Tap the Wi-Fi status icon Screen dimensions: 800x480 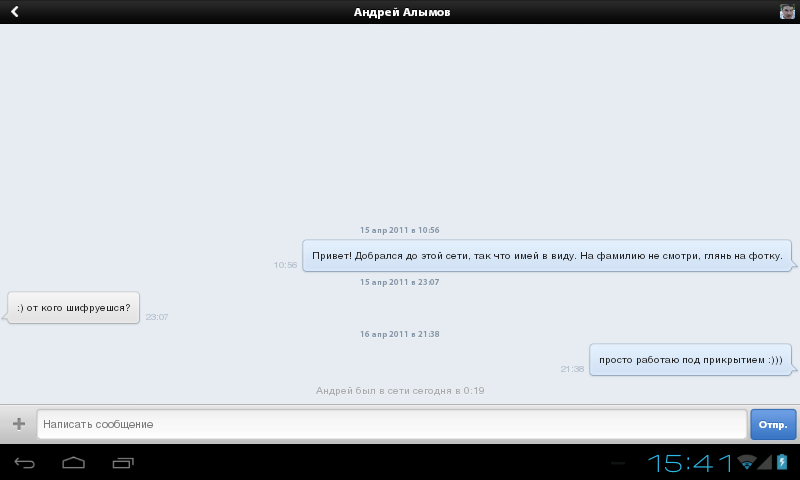(746, 462)
